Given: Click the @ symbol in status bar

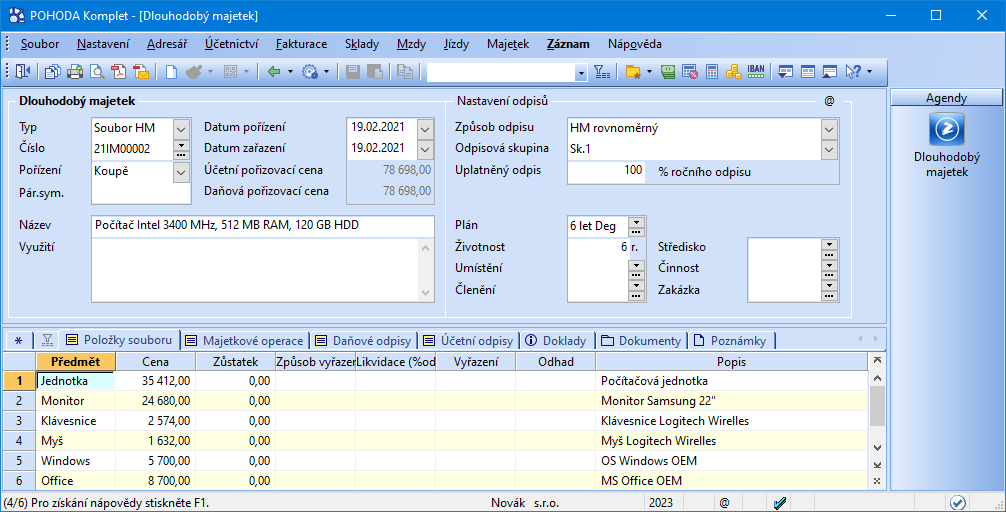Looking at the screenshot, I should [x=724, y=502].
